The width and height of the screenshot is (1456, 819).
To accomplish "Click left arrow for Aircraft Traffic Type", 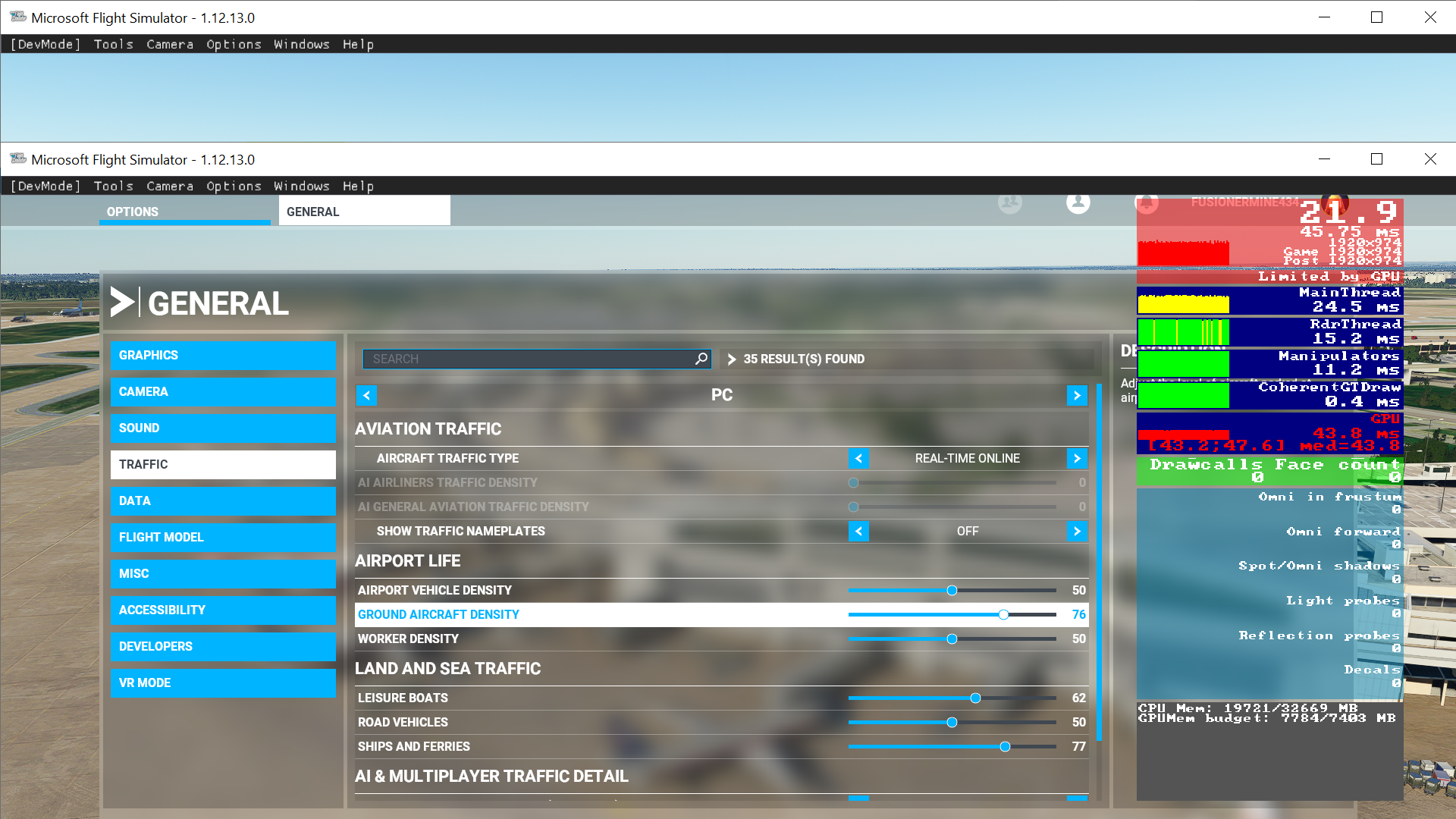I will point(858,458).
